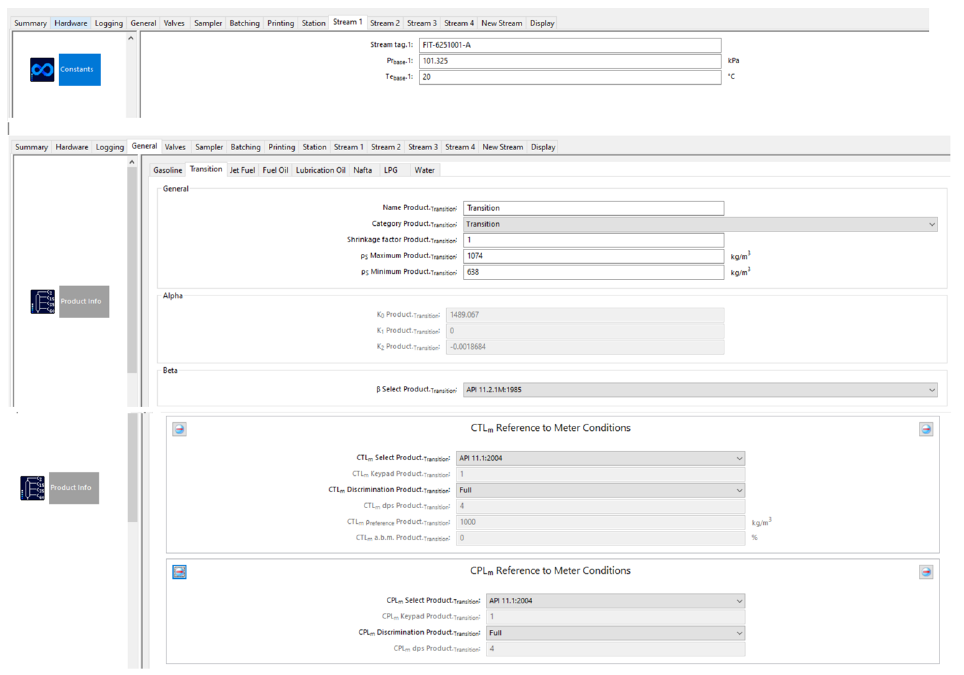This screenshot has width=964, height=675.
Task: Select the blue Constants button
Action: 79,69
